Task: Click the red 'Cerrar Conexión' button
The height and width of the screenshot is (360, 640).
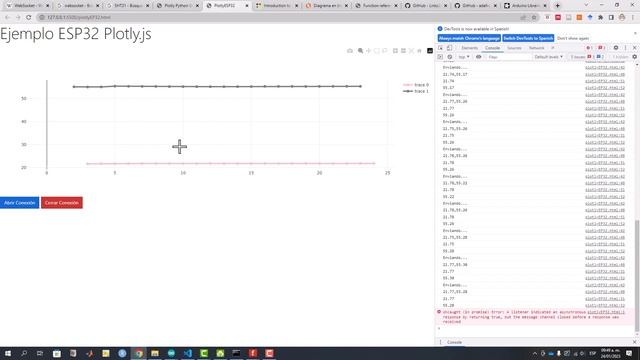Action: (x=62, y=203)
